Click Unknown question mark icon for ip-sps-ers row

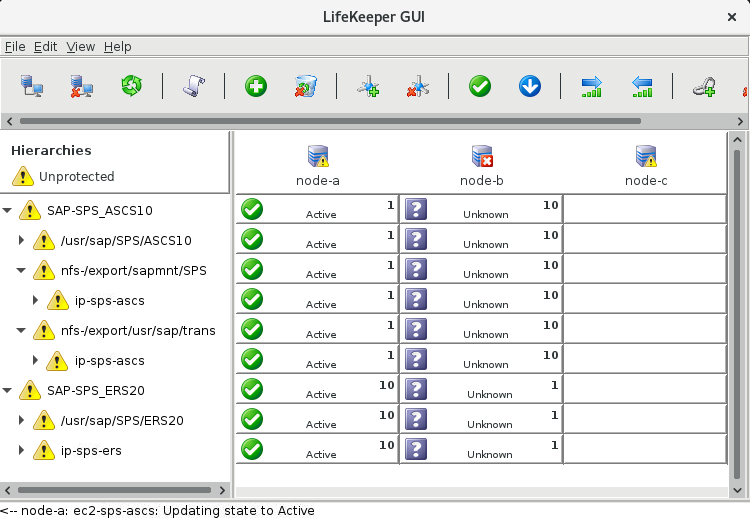click(416, 450)
